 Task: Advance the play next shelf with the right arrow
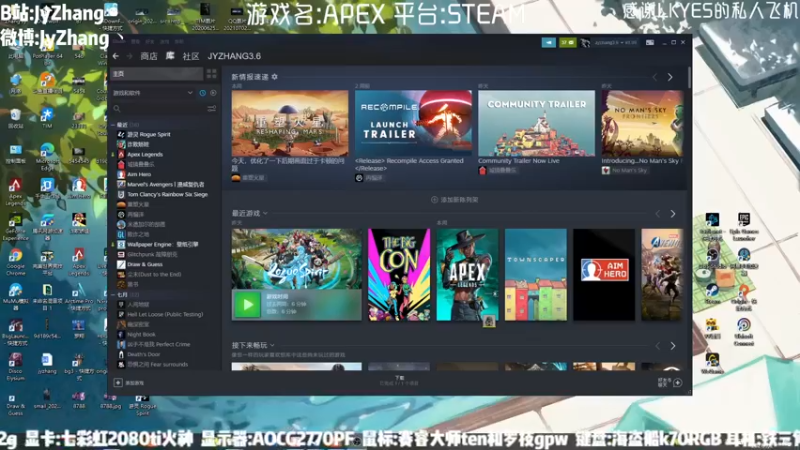(x=673, y=346)
